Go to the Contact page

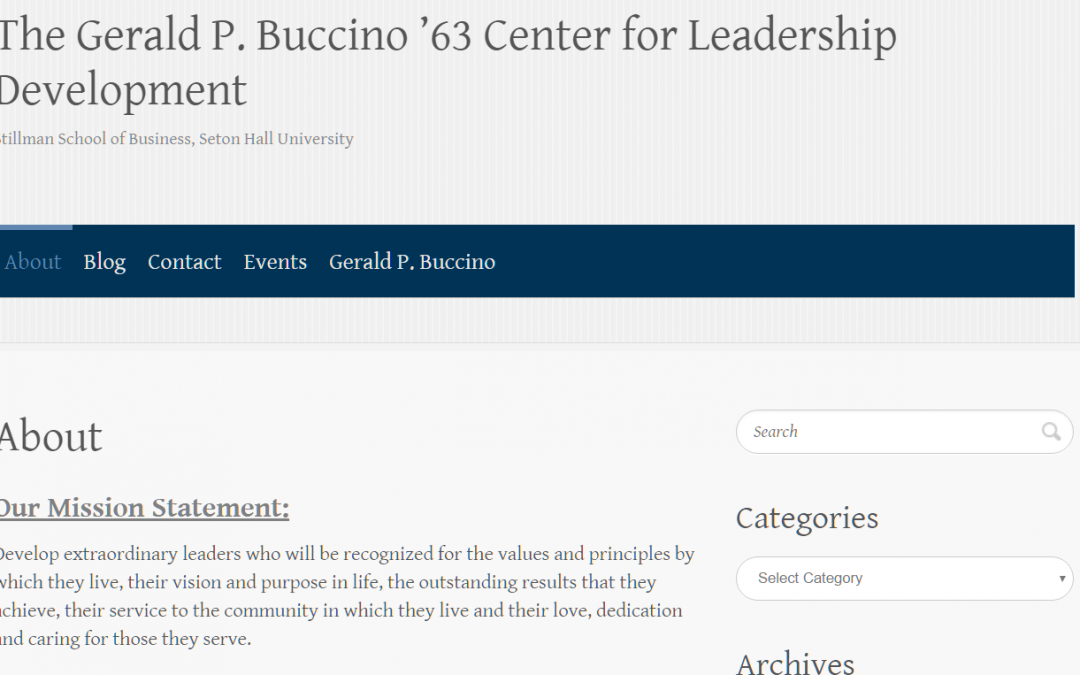184,262
